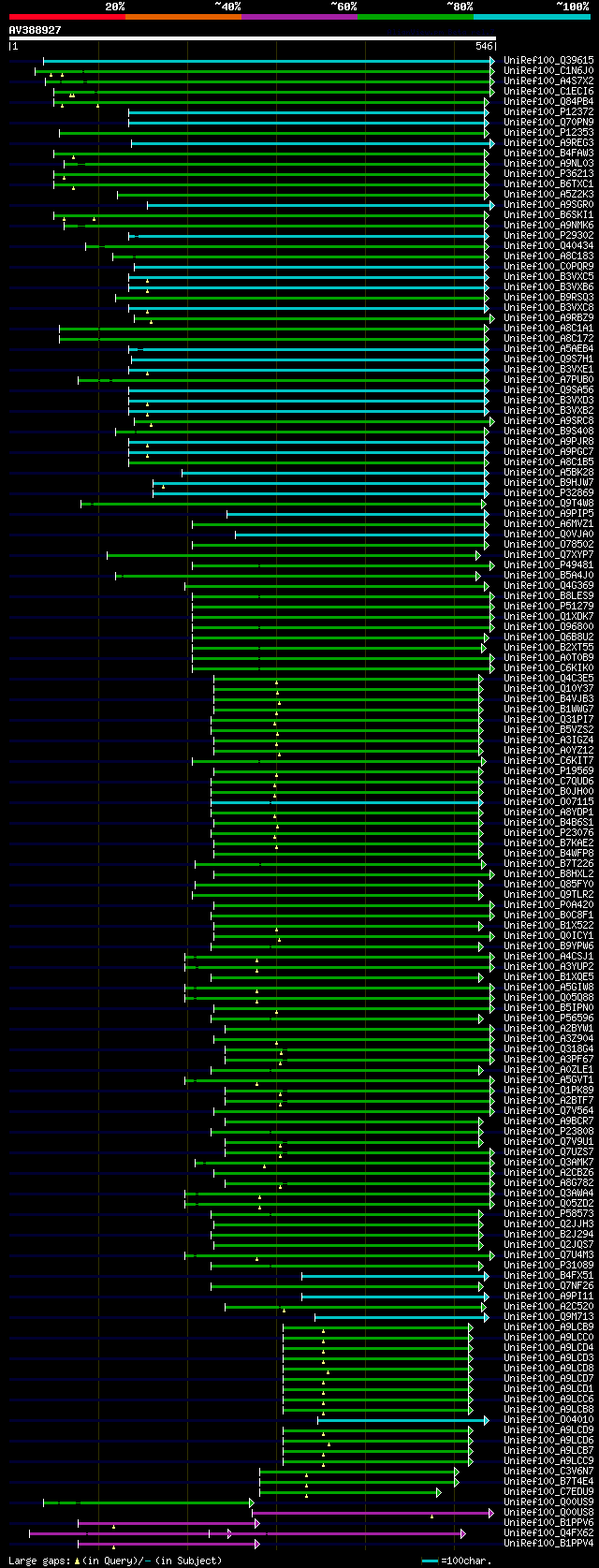The height and width of the screenshot is (1568, 599).
Task: Select the UniRef100_P23076 label
Action: [x=548, y=832]
